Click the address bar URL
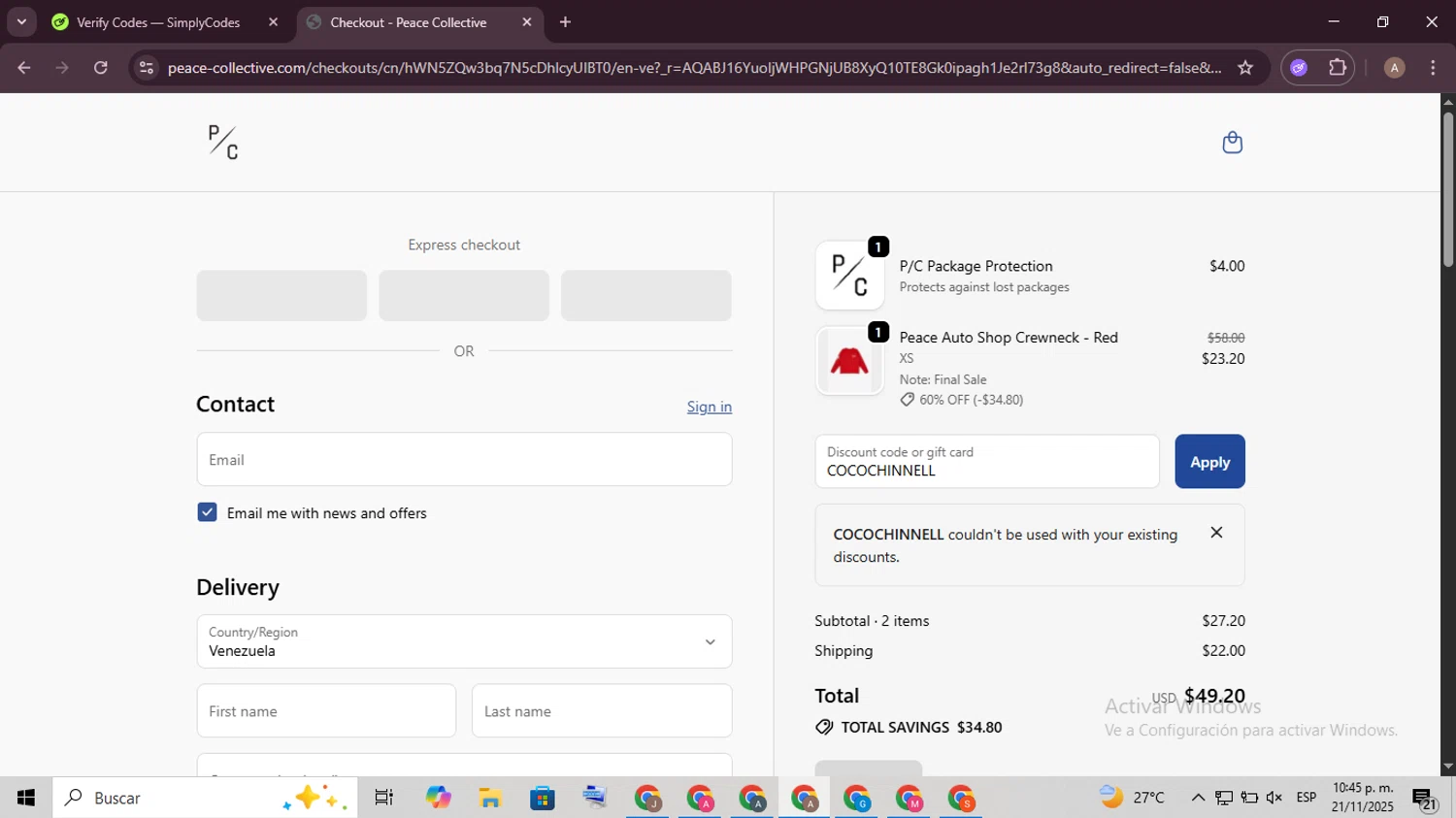The width and height of the screenshot is (1456, 818). tap(694, 68)
